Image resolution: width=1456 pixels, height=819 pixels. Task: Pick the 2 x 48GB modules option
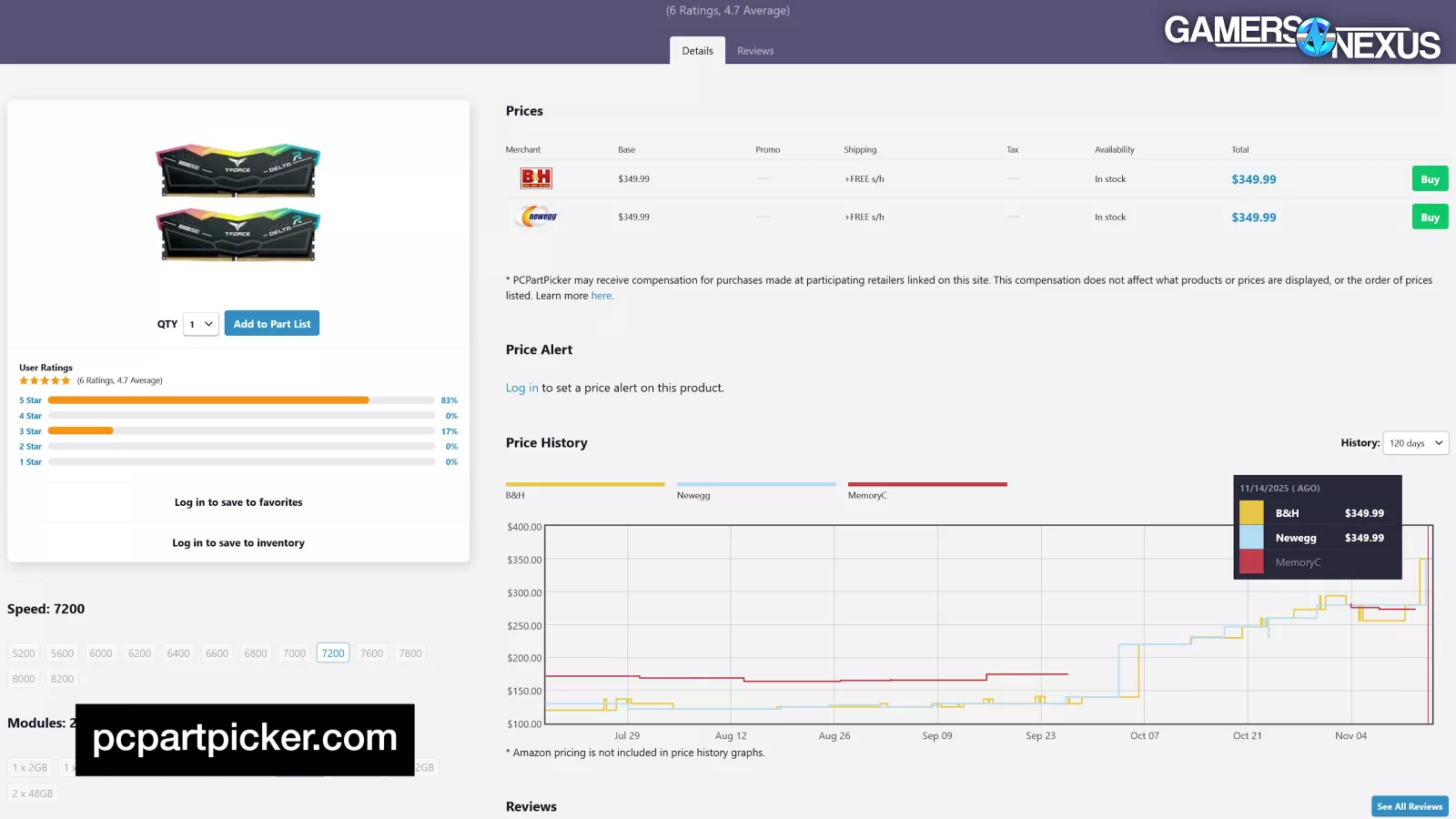[x=33, y=794]
